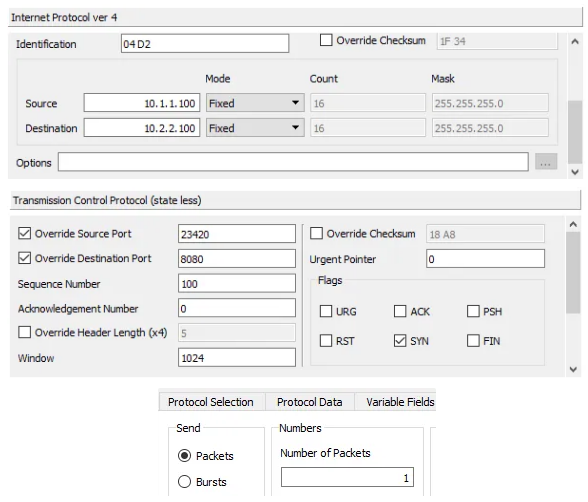This screenshot has width=588, height=502.
Task: Check the URG flag
Action: tap(326, 311)
